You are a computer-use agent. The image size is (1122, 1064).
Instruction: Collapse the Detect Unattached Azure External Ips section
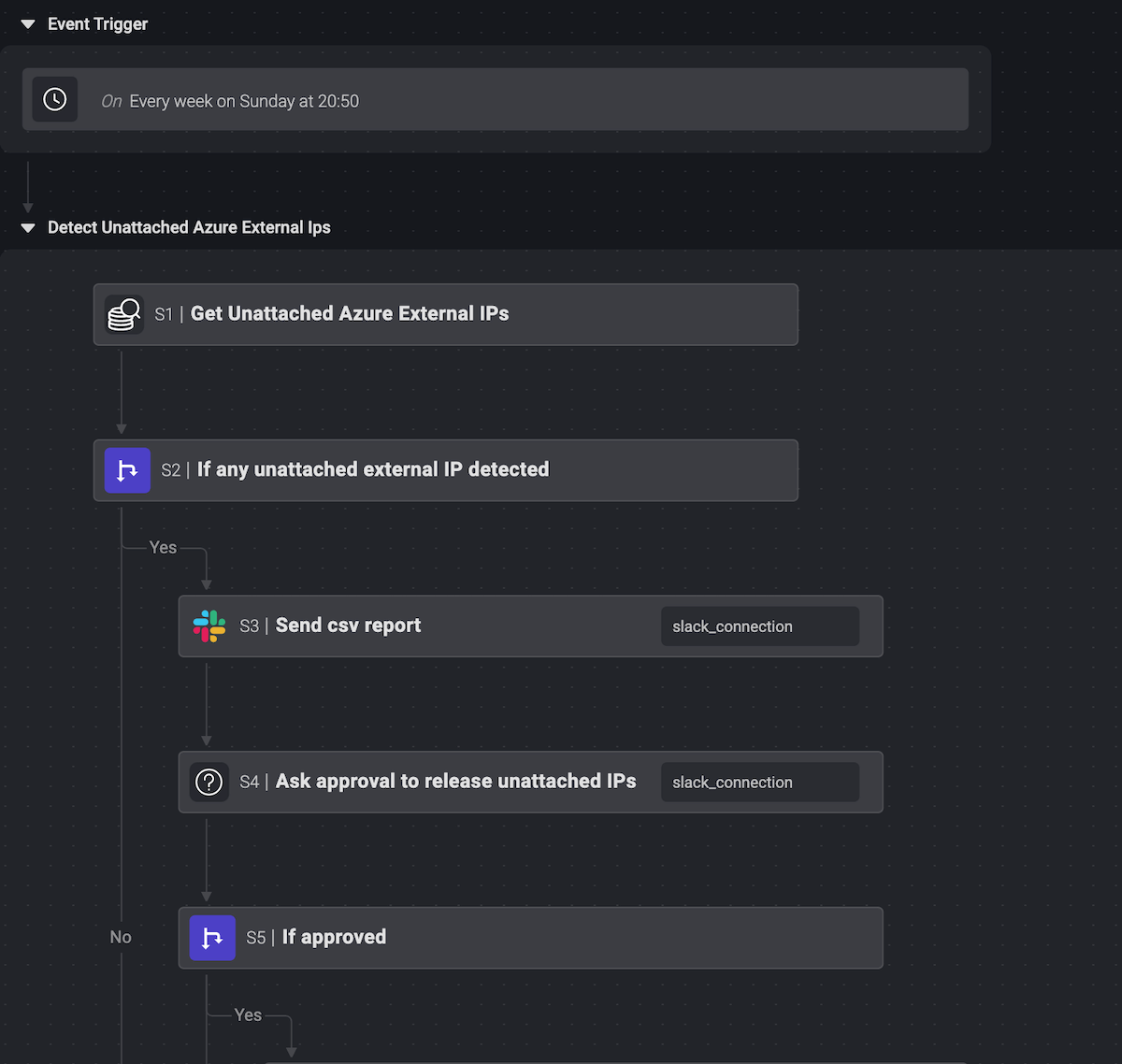[x=27, y=227]
